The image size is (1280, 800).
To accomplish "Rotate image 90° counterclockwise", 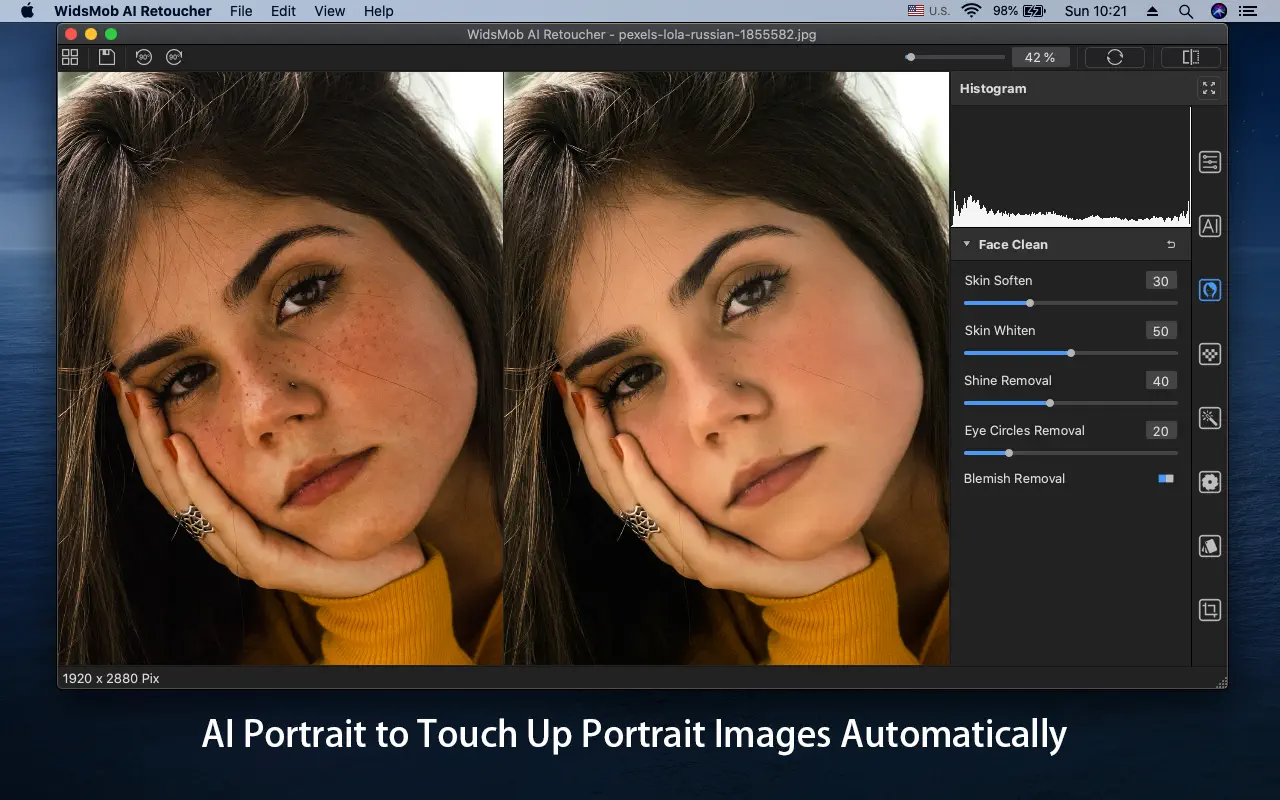I will click(x=144, y=57).
